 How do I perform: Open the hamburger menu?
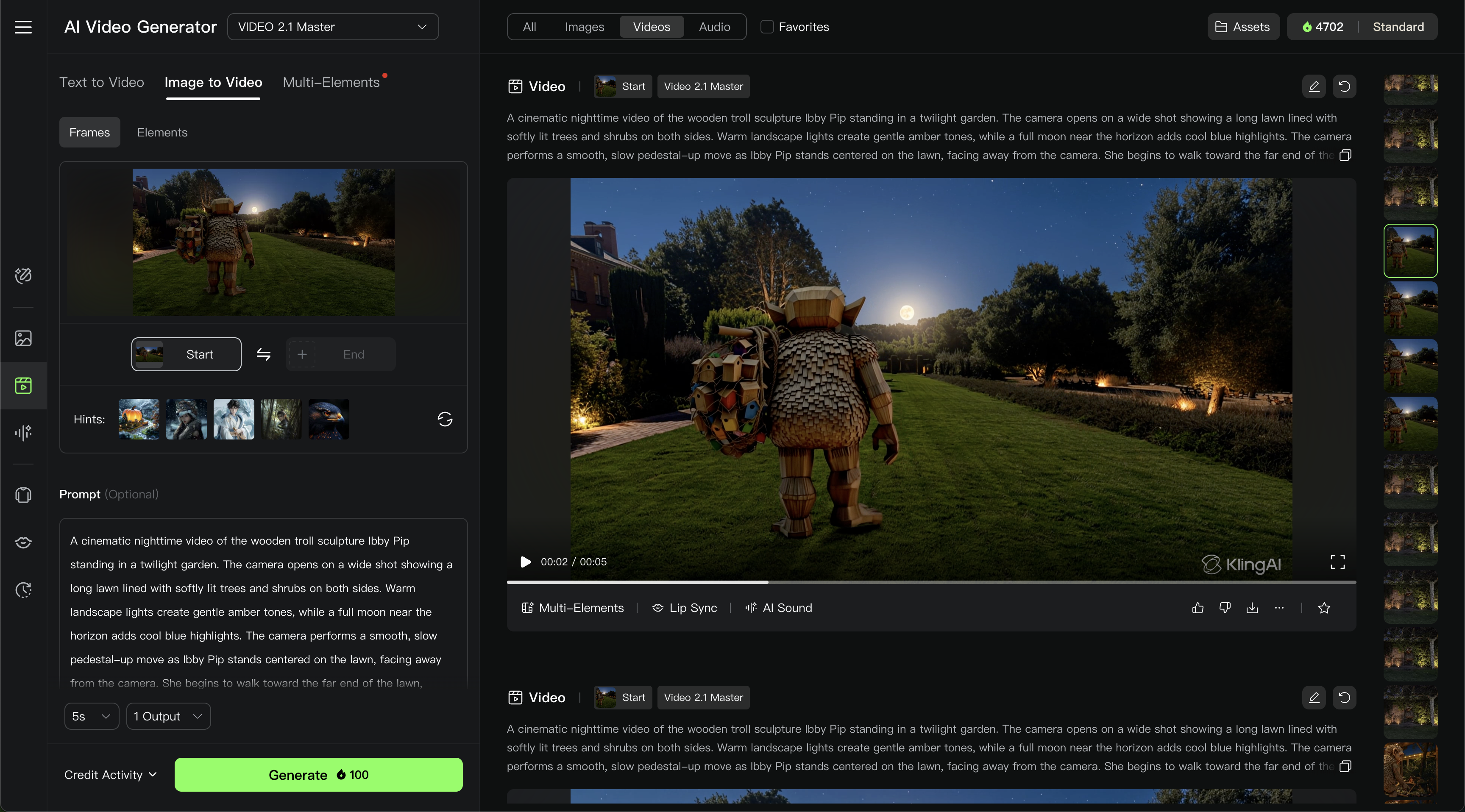23,27
